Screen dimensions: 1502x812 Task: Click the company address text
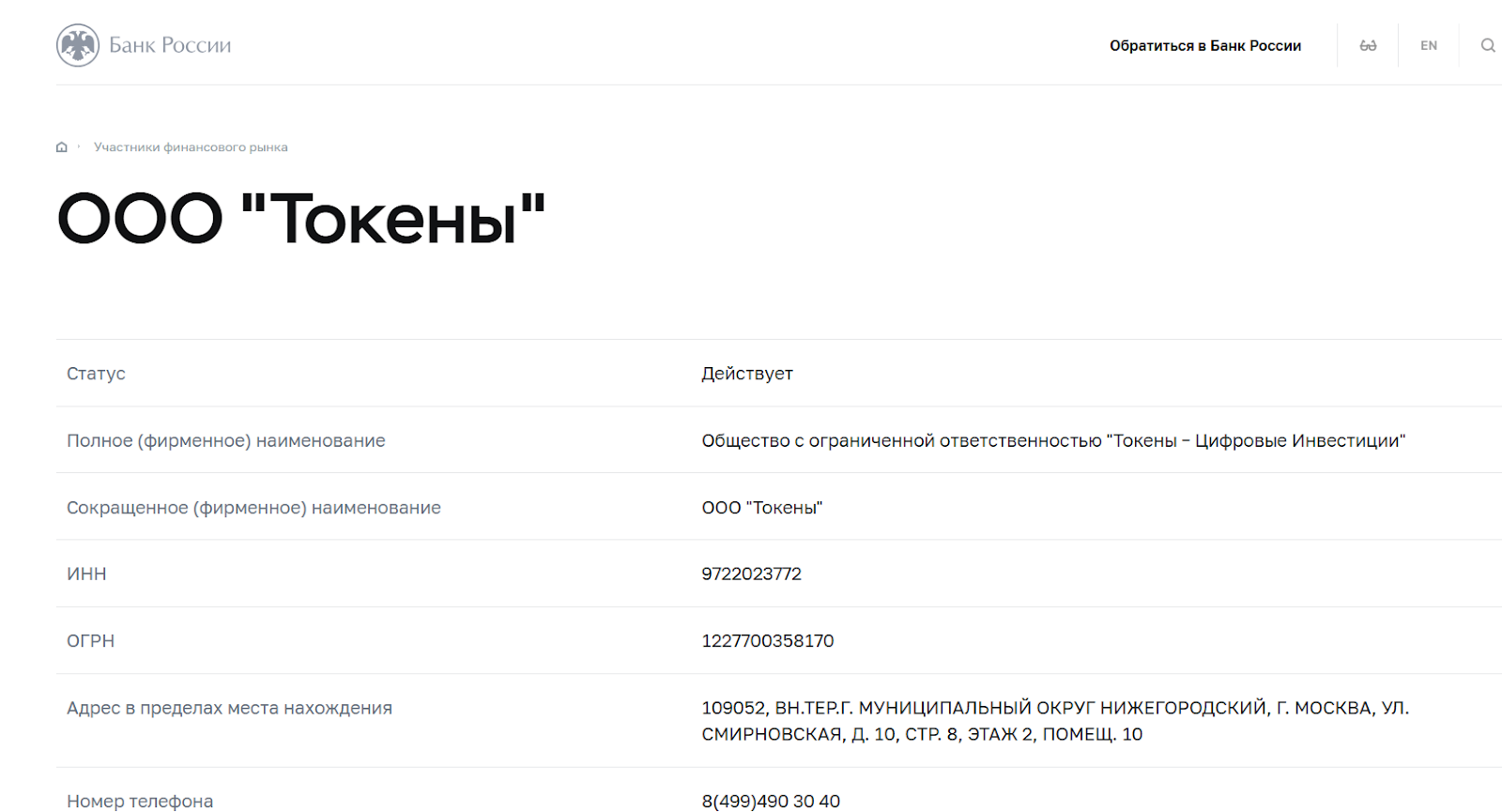[x=1054, y=721]
